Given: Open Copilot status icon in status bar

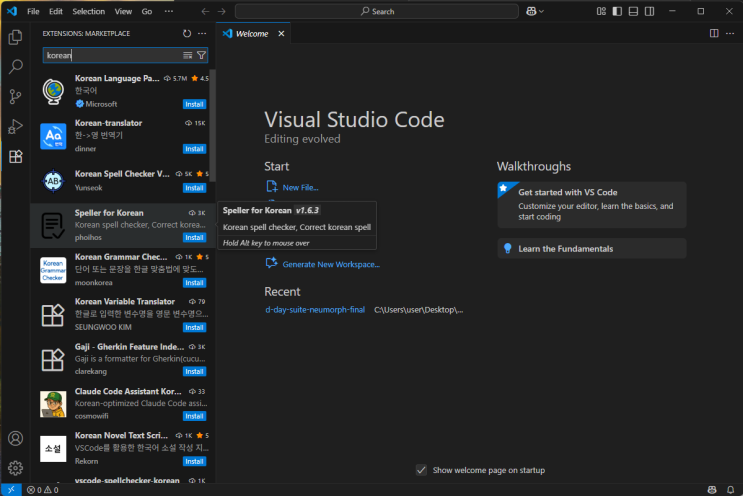Looking at the screenshot, I should 712,490.
